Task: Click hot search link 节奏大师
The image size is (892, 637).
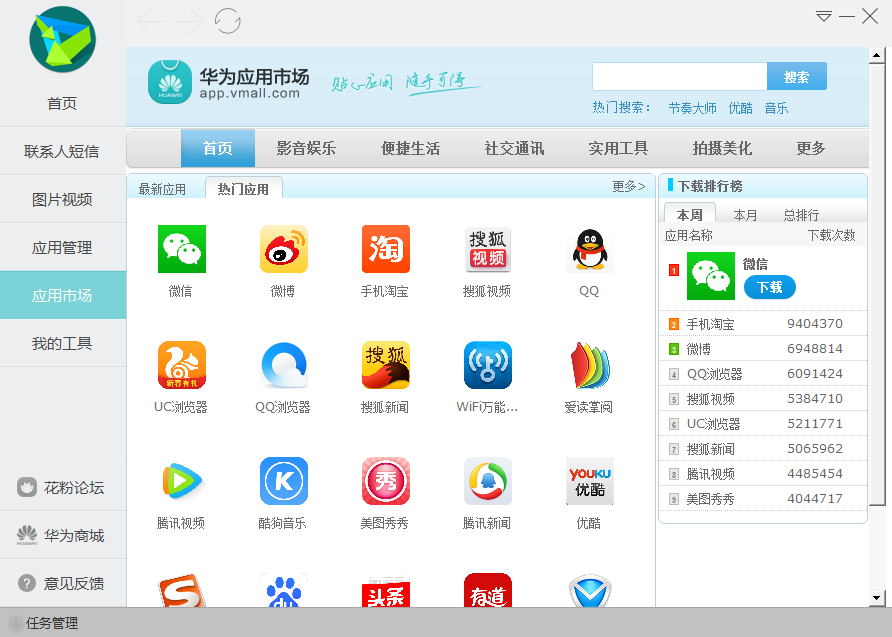Action: (x=692, y=108)
